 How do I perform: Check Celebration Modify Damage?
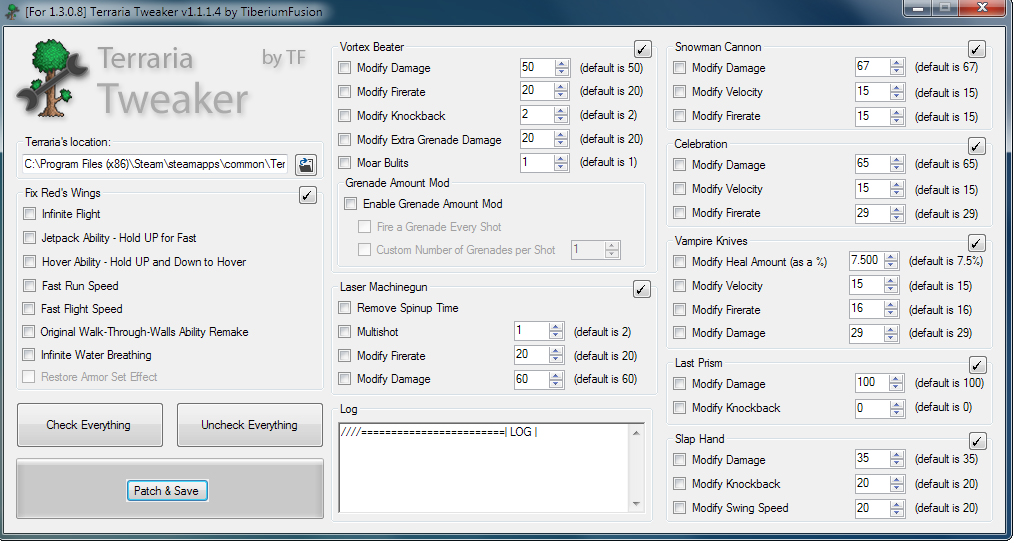pos(680,165)
